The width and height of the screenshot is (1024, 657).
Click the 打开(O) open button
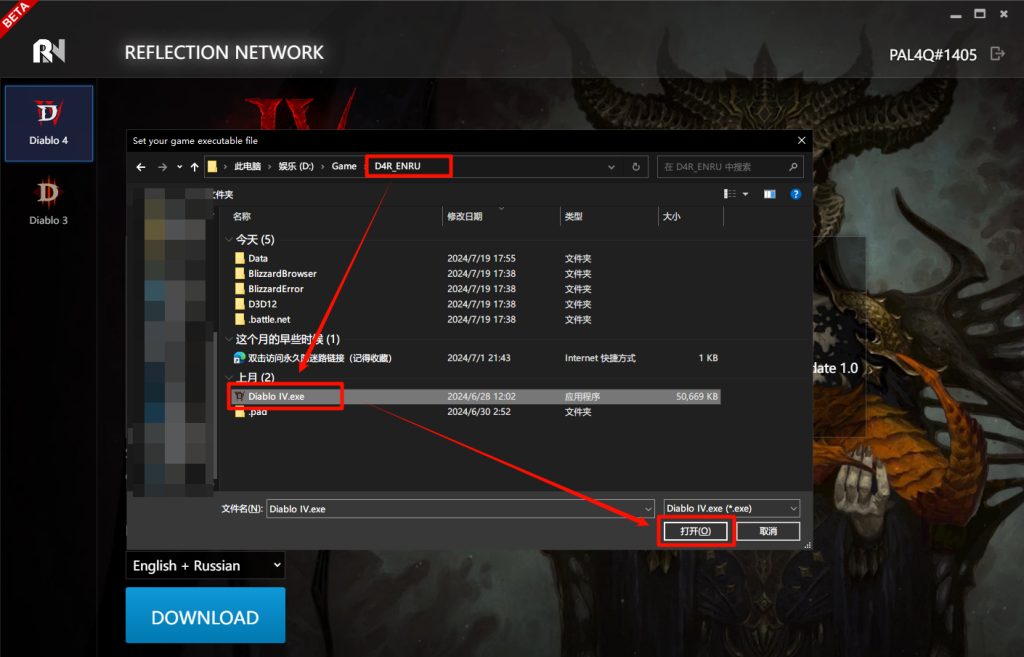pos(697,531)
